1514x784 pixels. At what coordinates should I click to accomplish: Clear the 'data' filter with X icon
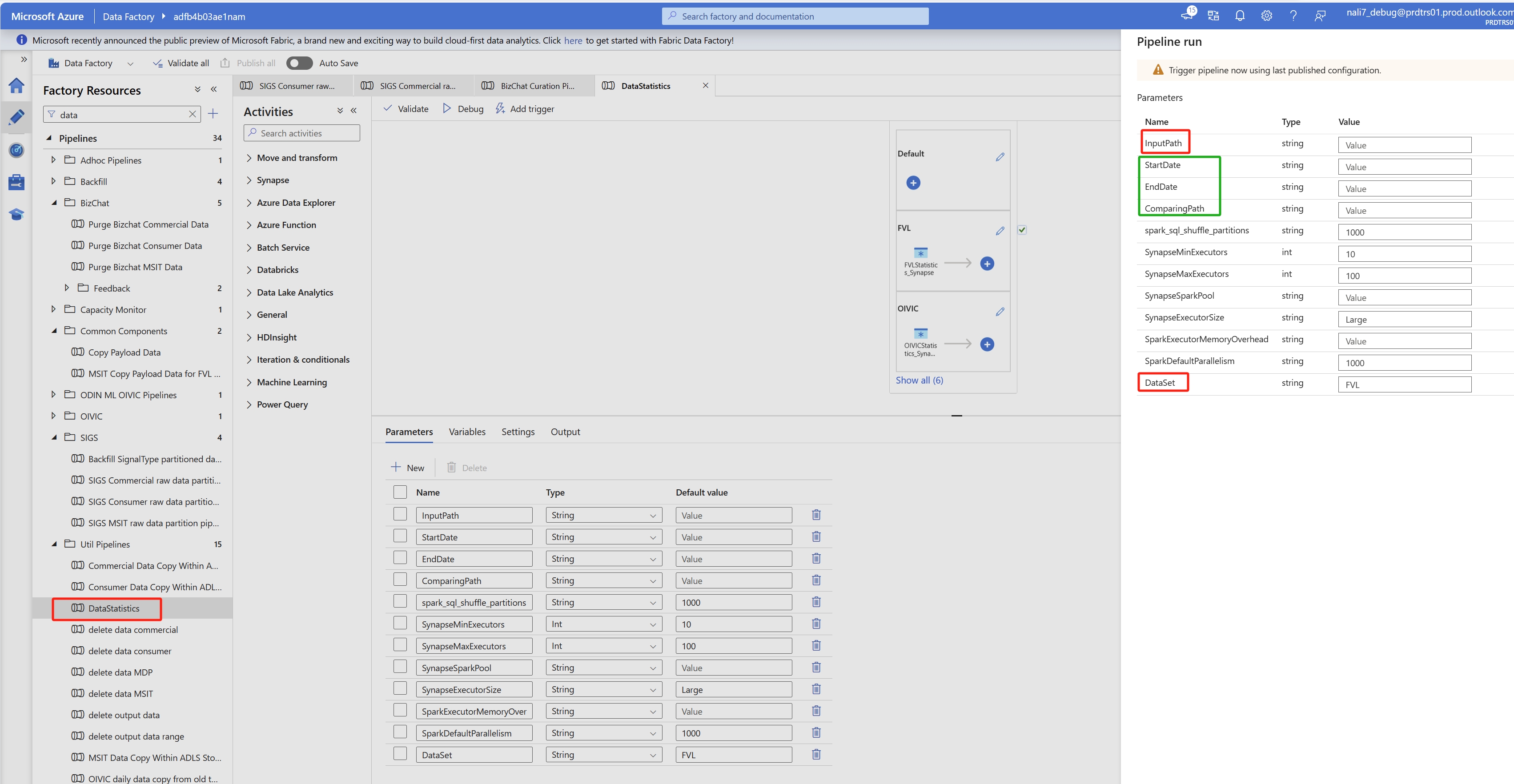click(x=192, y=115)
